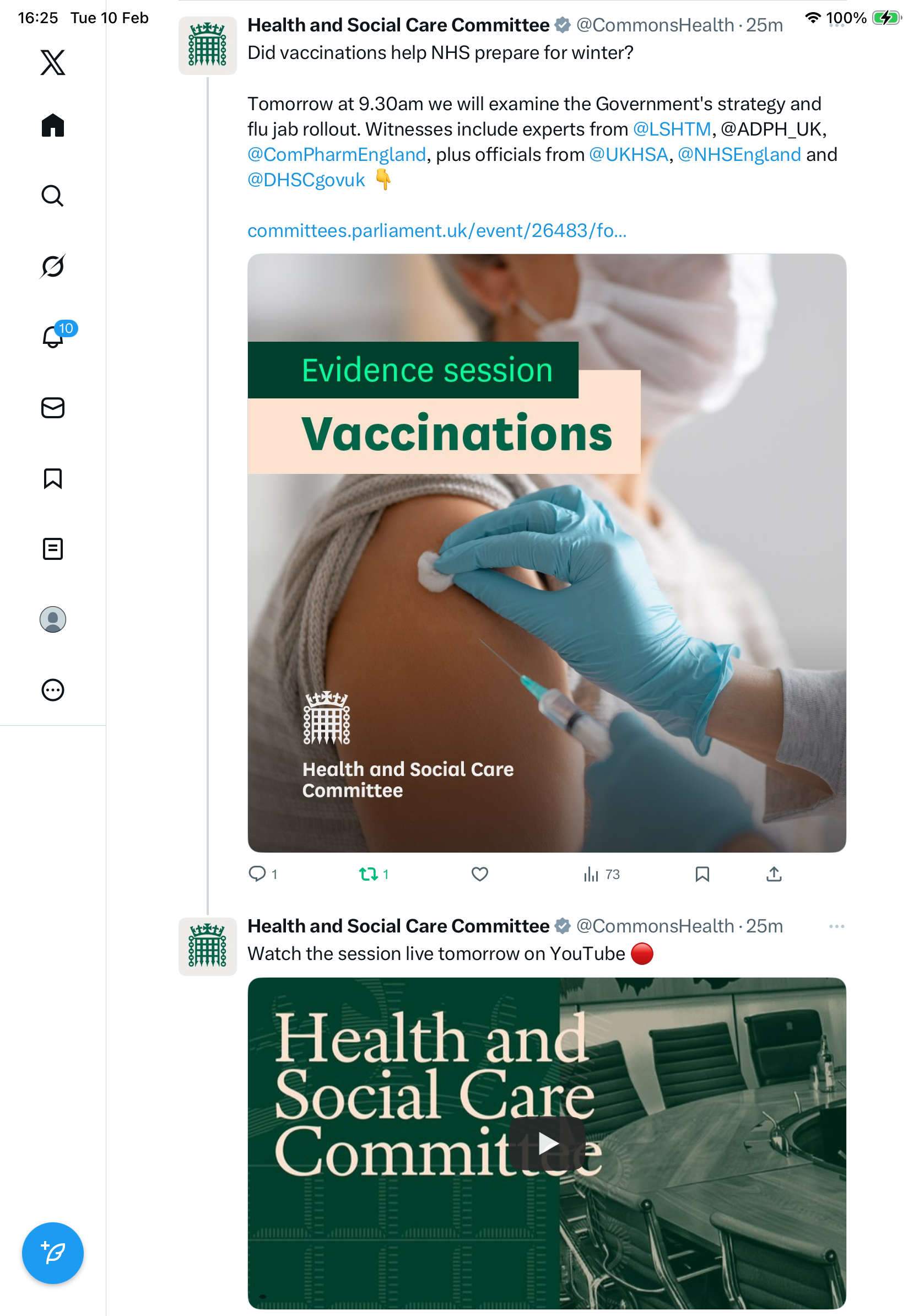919x1316 pixels.
Task: Open Lists icon in sidebar
Action: coord(53,548)
